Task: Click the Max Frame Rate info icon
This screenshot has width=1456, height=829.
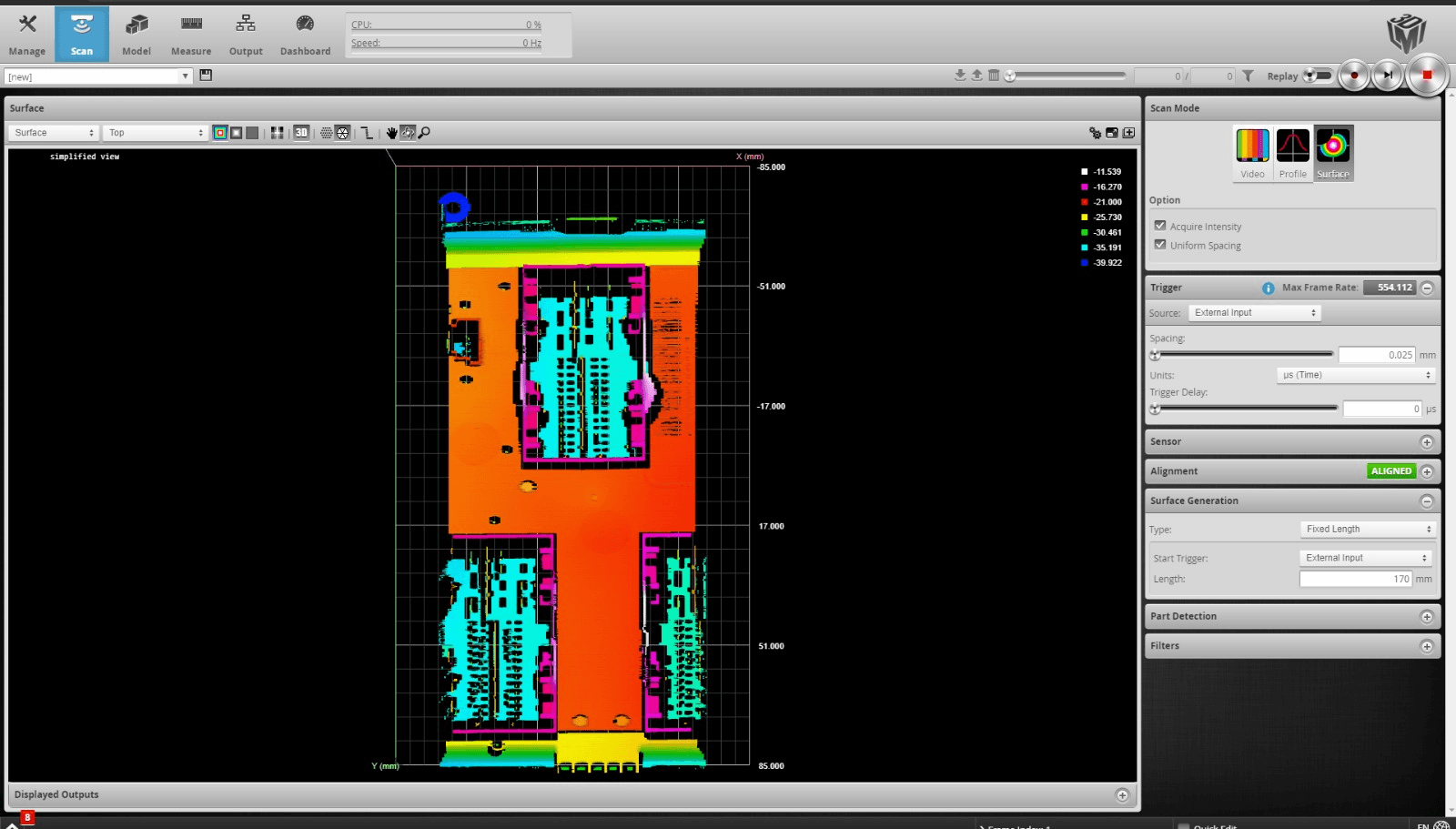Action: tap(1268, 288)
